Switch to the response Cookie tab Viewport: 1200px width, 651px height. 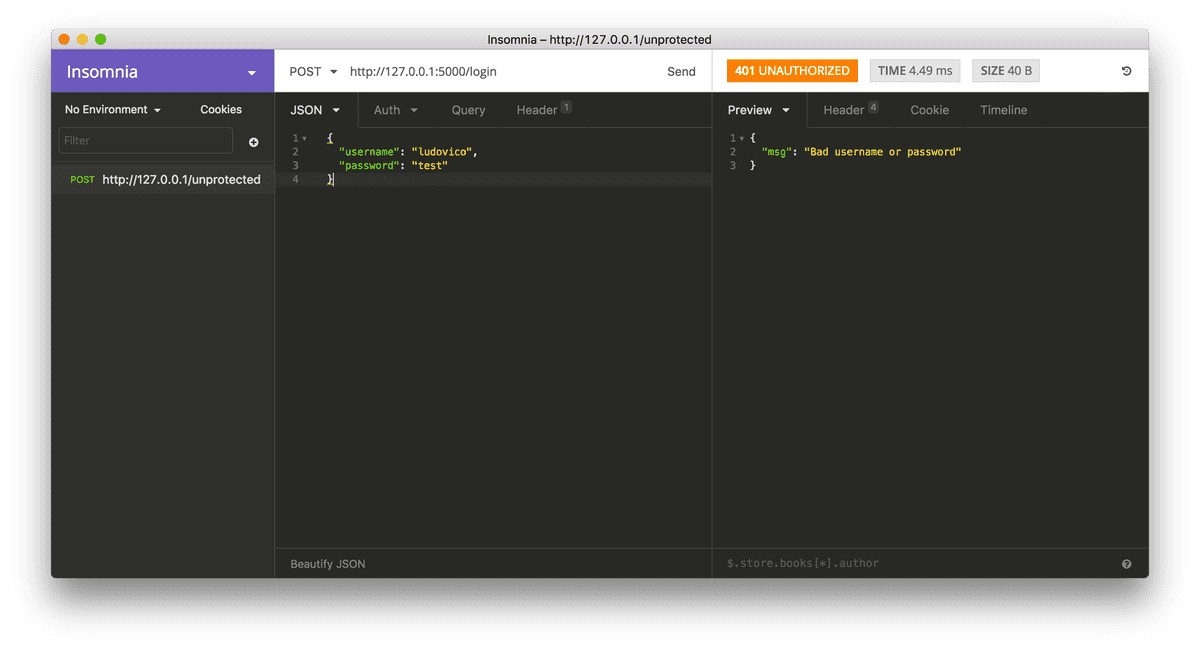point(929,109)
